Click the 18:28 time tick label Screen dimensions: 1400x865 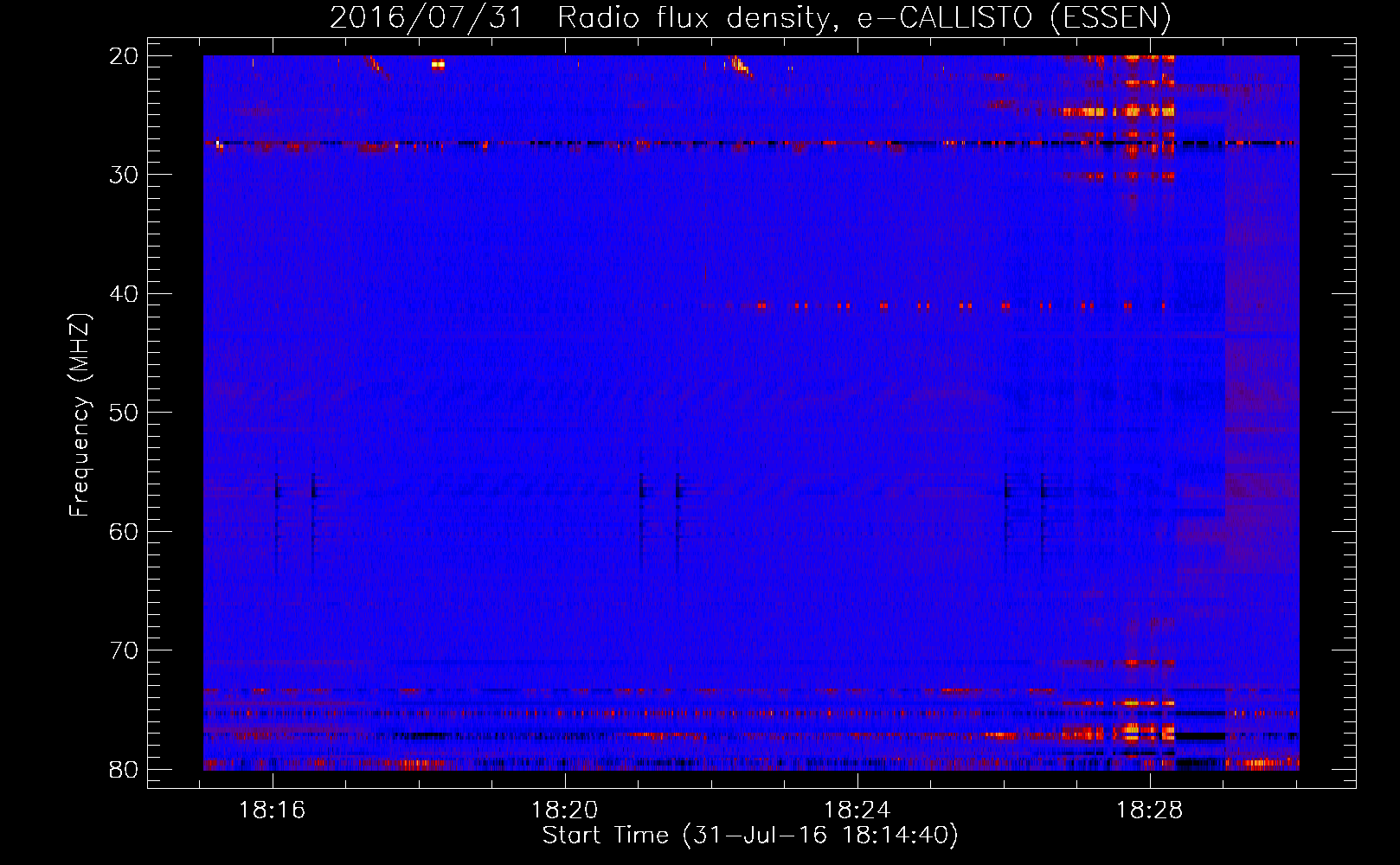click(1149, 810)
